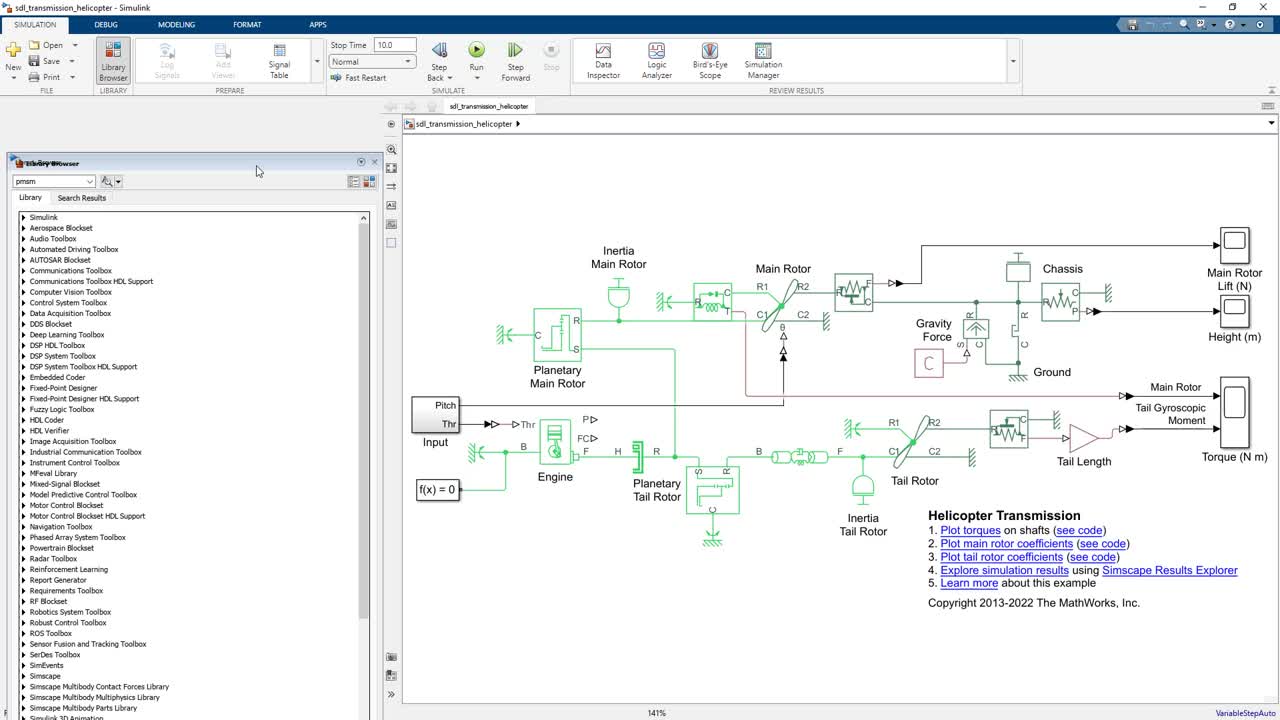Toggle sample time arrows icon in palette
This screenshot has width=1280, height=720.
click(391, 187)
